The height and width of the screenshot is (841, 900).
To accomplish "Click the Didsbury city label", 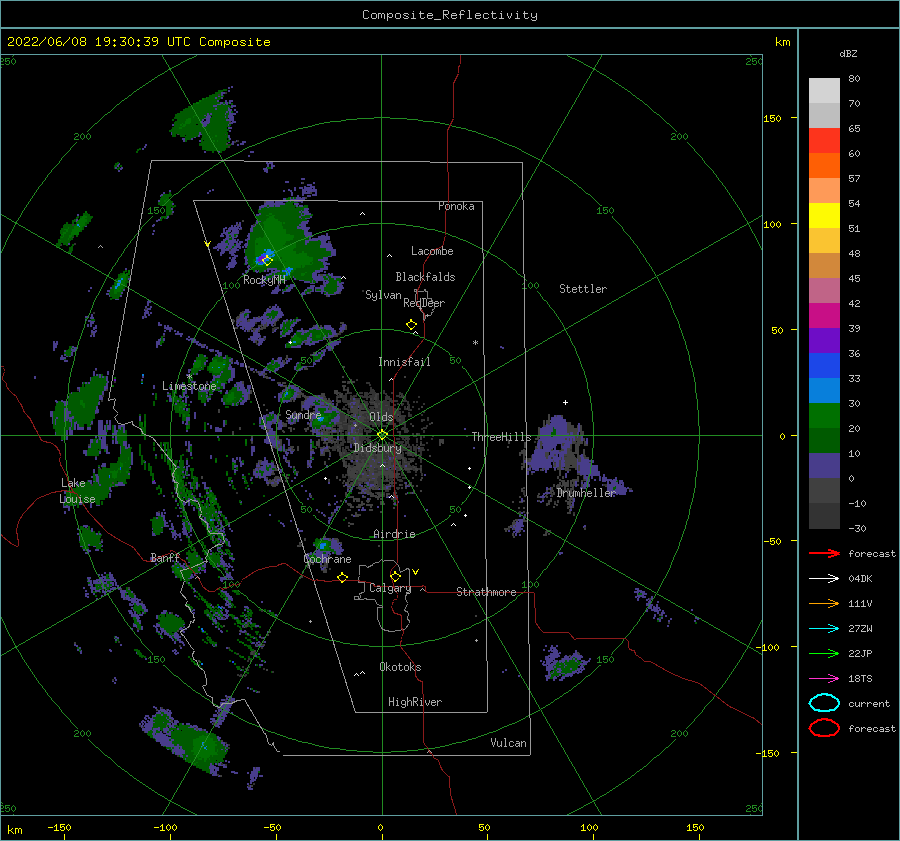I will pos(377,448).
